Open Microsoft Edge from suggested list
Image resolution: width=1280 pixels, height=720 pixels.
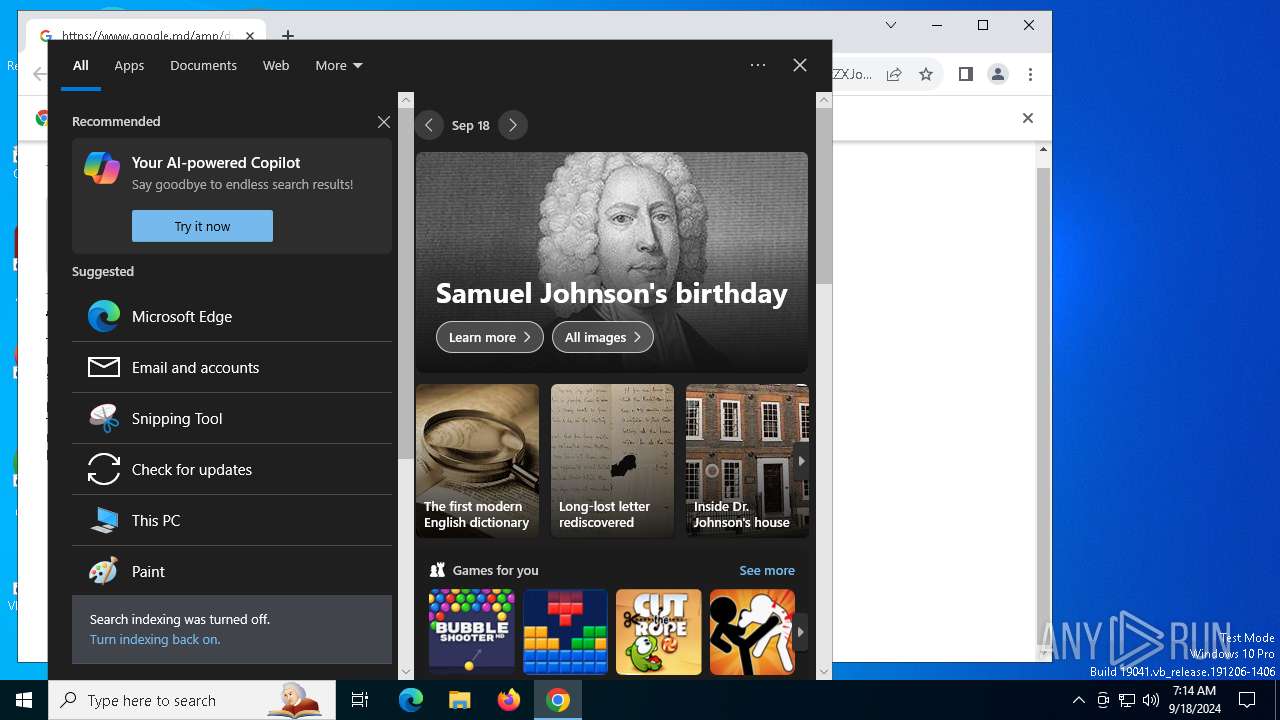[232, 316]
